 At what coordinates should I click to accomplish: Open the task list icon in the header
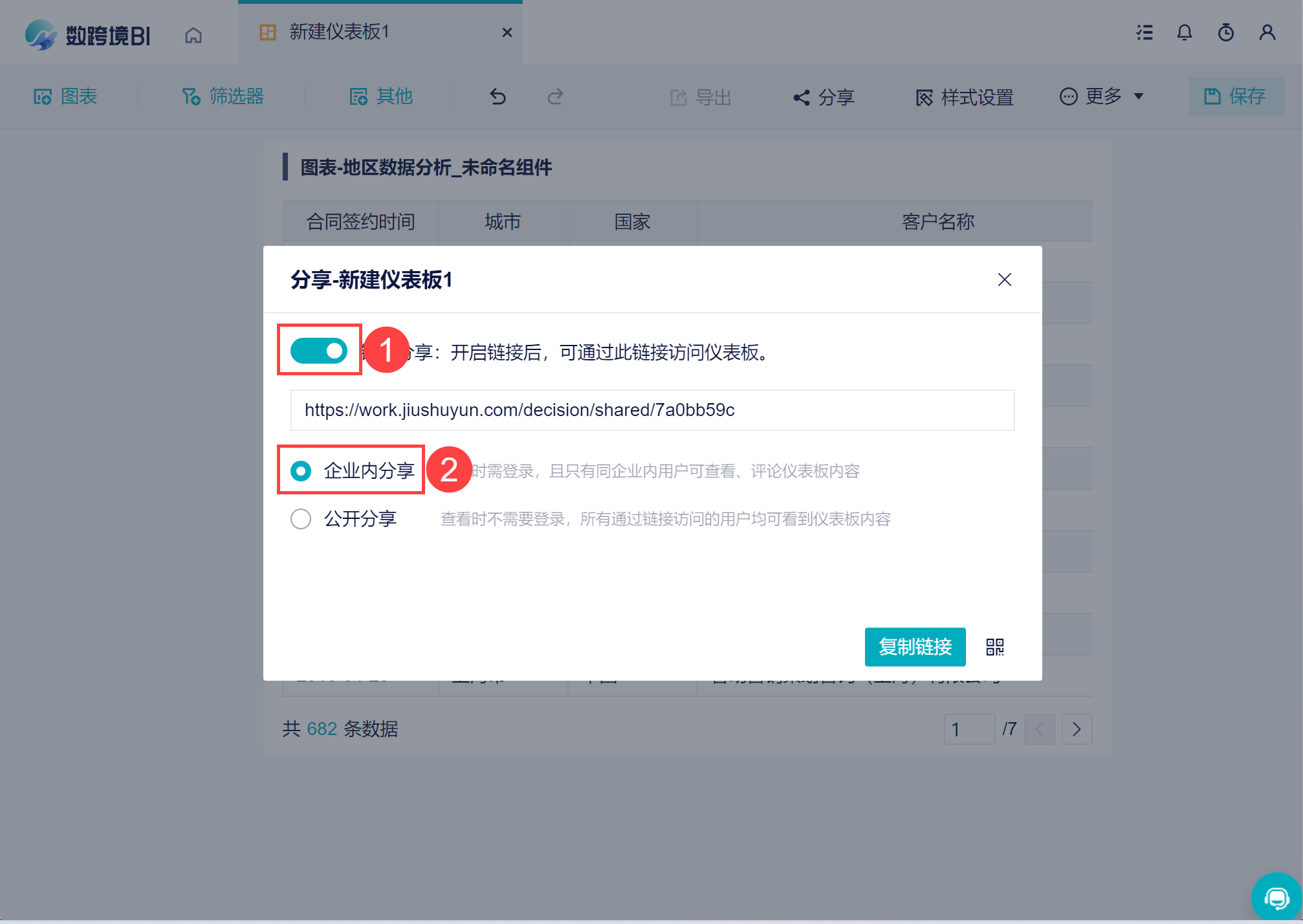pos(1144,32)
